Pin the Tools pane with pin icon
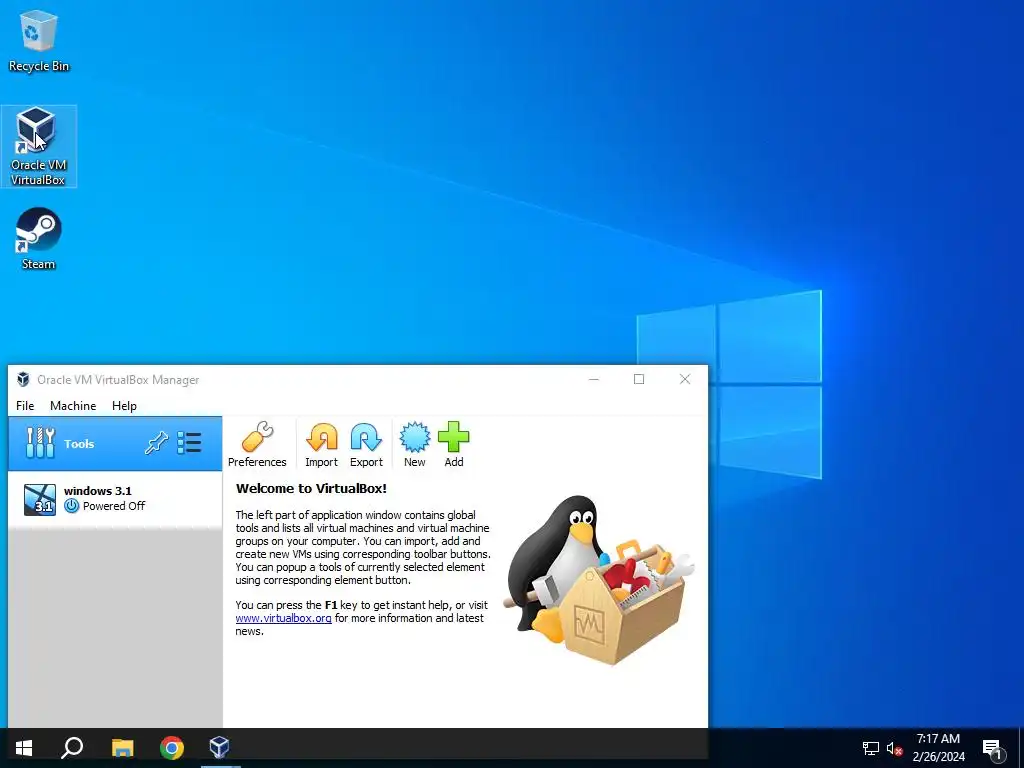The width and height of the screenshot is (1024, 768). click(x=156, y=443)
